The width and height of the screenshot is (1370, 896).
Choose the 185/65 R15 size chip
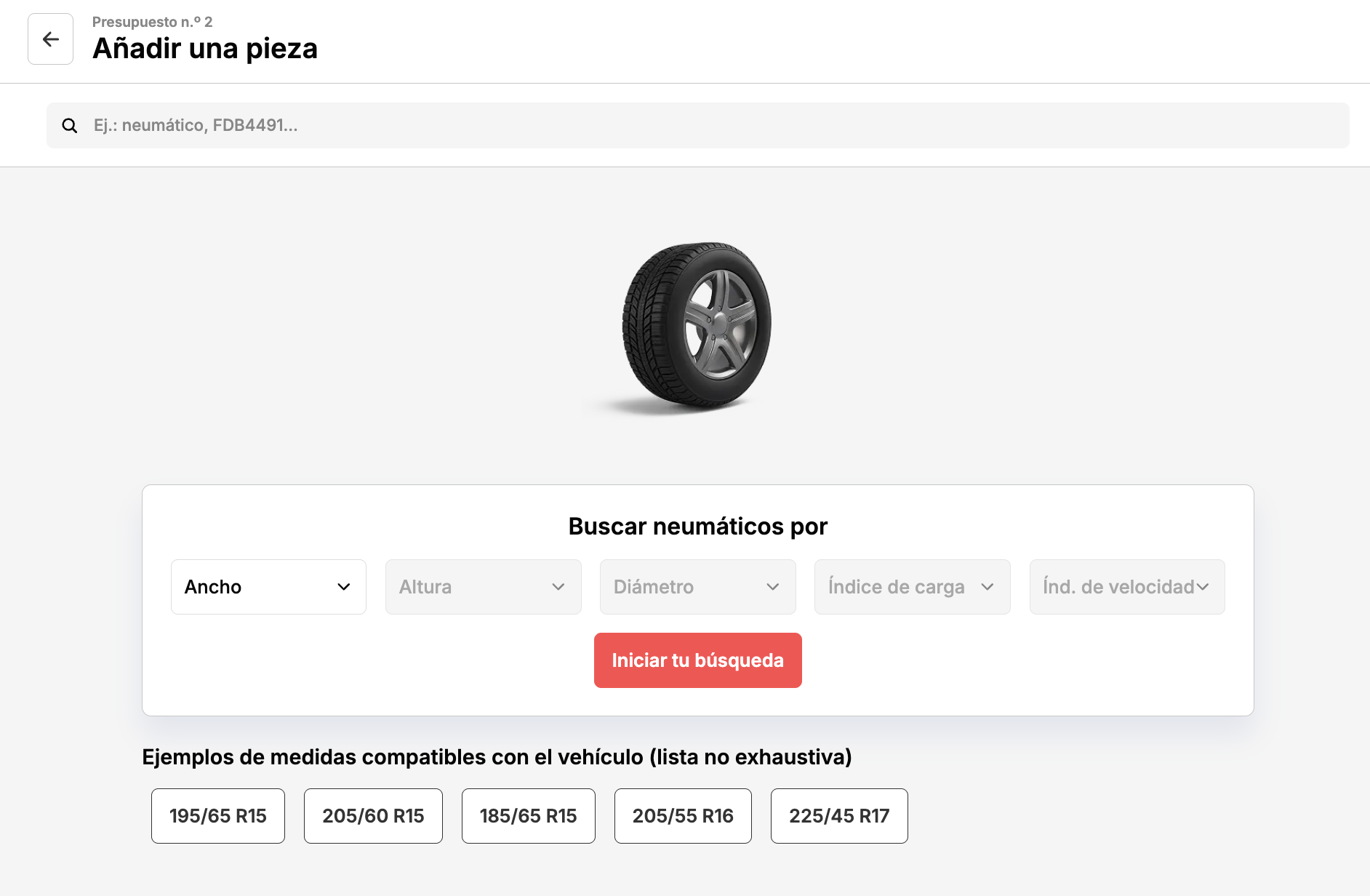click(529, 816)
